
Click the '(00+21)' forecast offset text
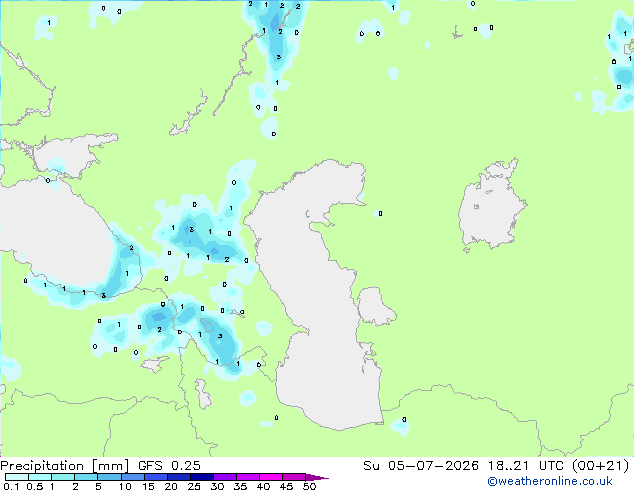tap(601, 466)
